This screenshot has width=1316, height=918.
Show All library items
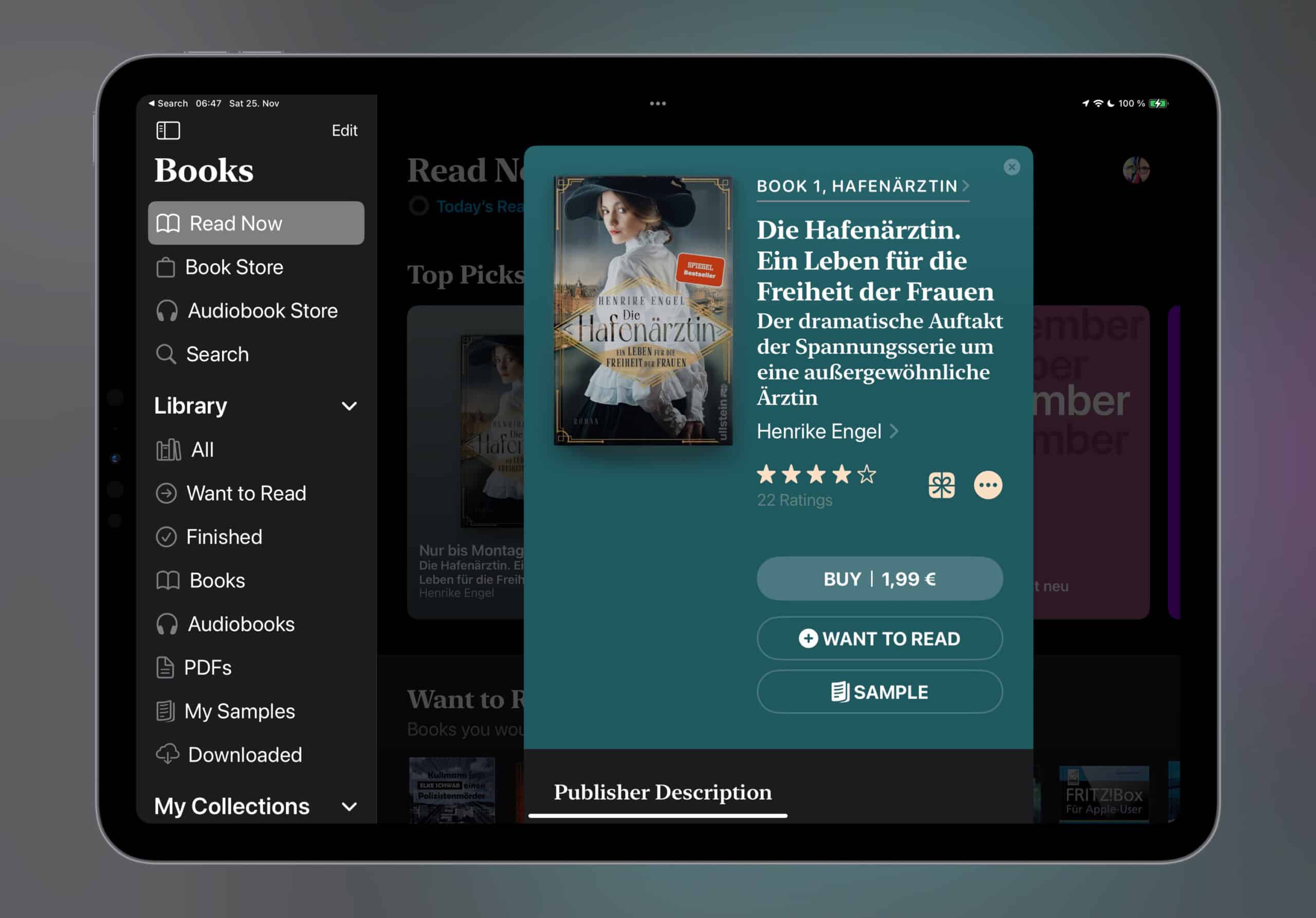click(x=255, y=450)
